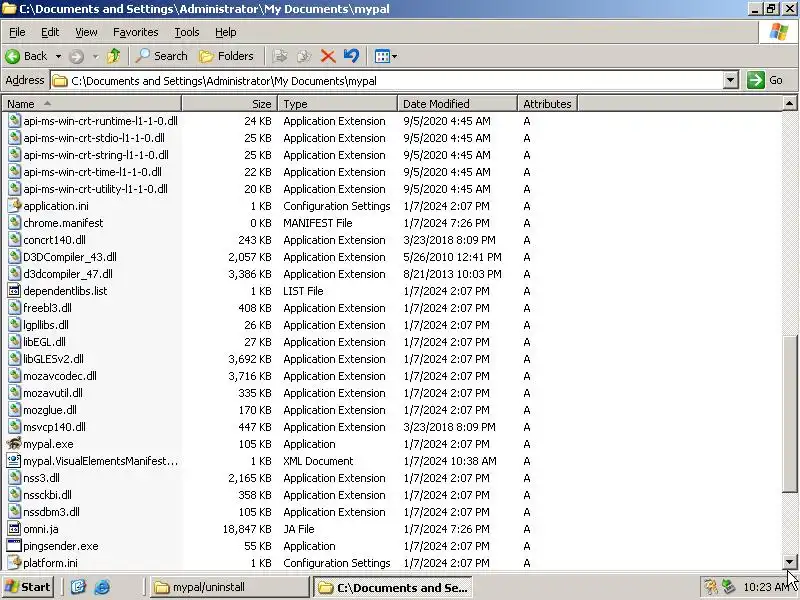Select file freebl3.dll
The image size is (800, 600).
click(47, 308)
